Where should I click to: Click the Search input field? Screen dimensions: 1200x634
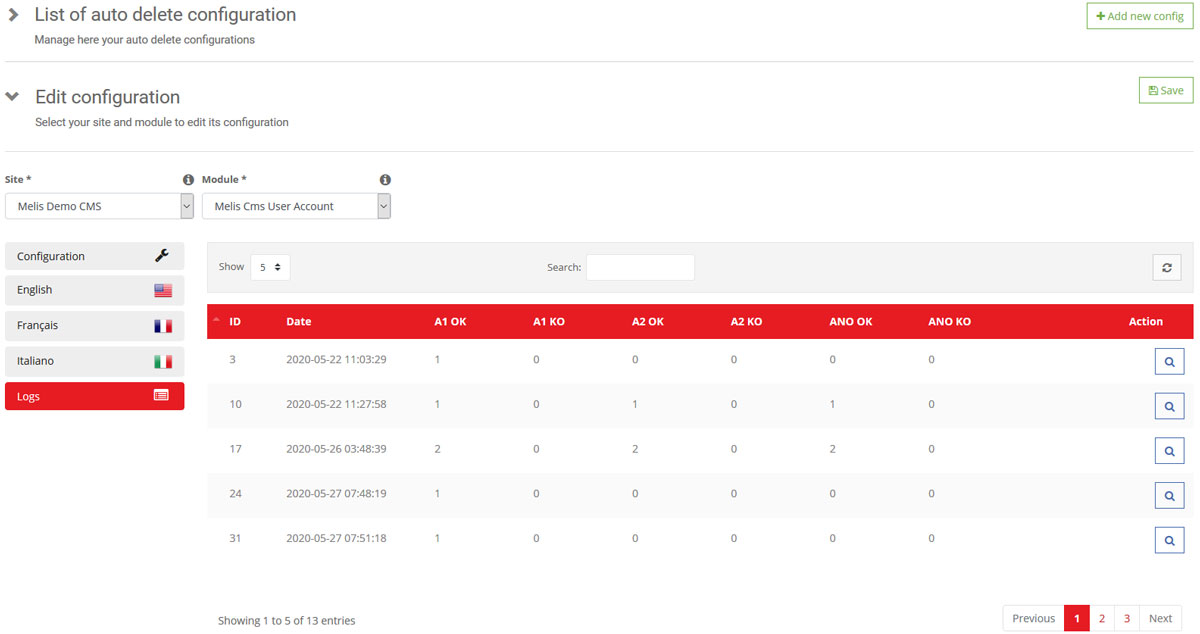click(x=640, y=267)
